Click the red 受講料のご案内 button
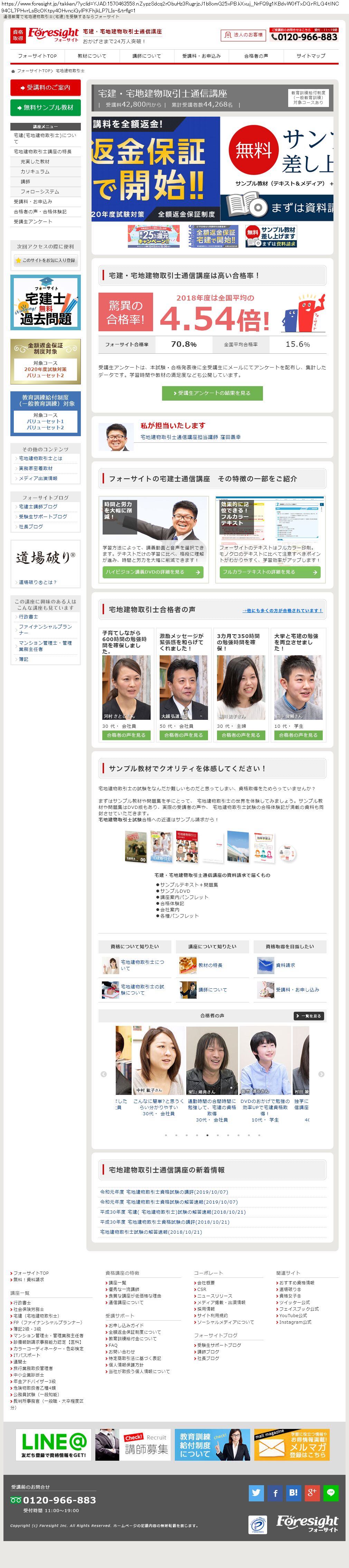349x1568 pixels. tap(45, 88)
